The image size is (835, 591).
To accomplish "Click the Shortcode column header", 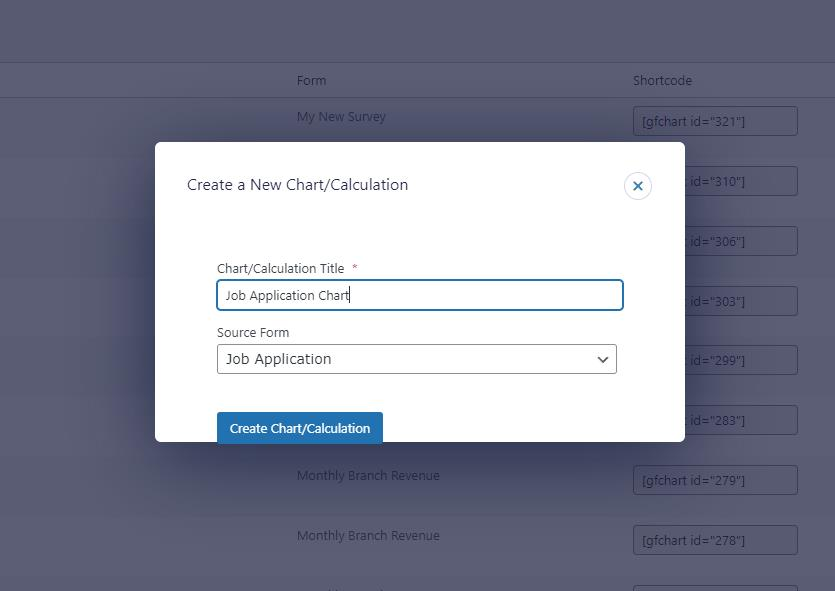I will [x=662, y=80].
